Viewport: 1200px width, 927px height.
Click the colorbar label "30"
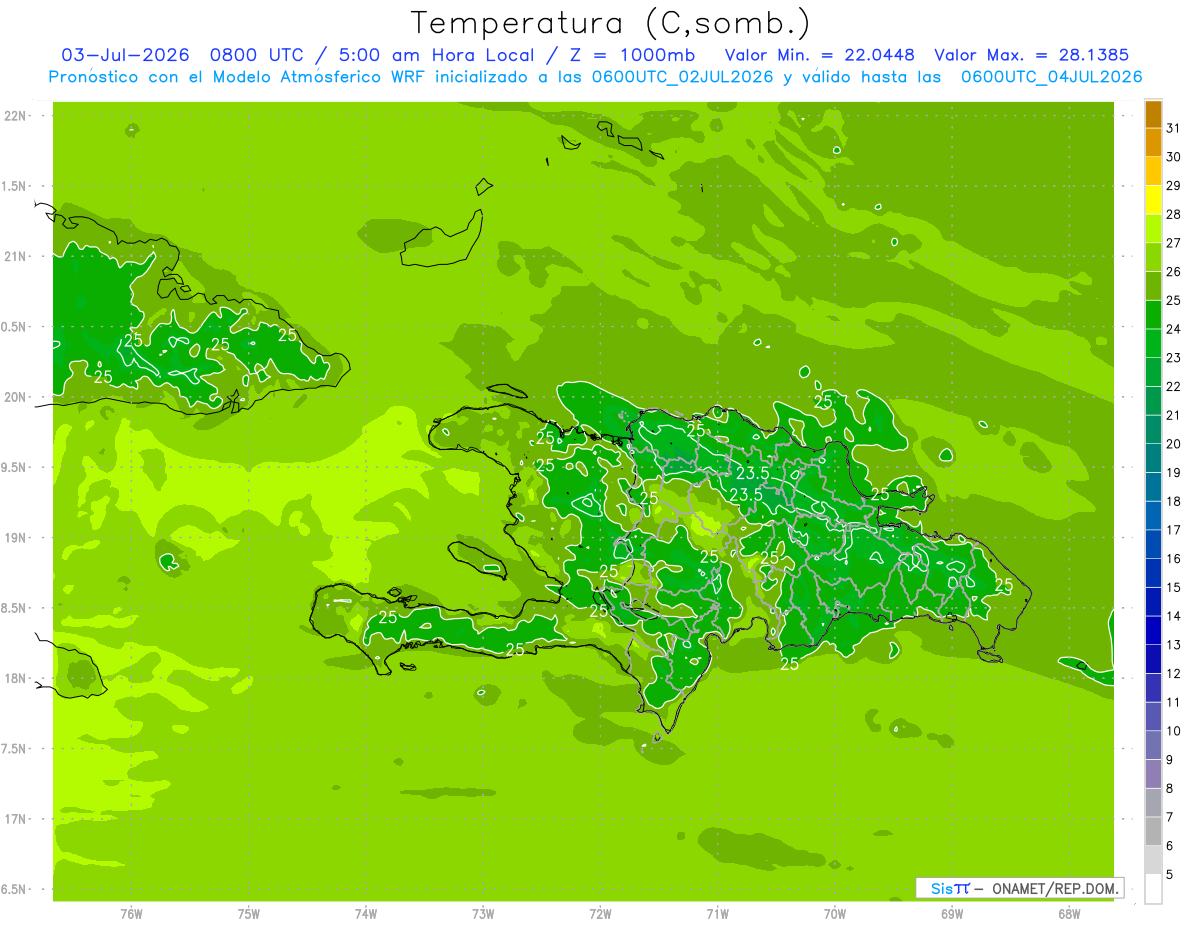1173,157
